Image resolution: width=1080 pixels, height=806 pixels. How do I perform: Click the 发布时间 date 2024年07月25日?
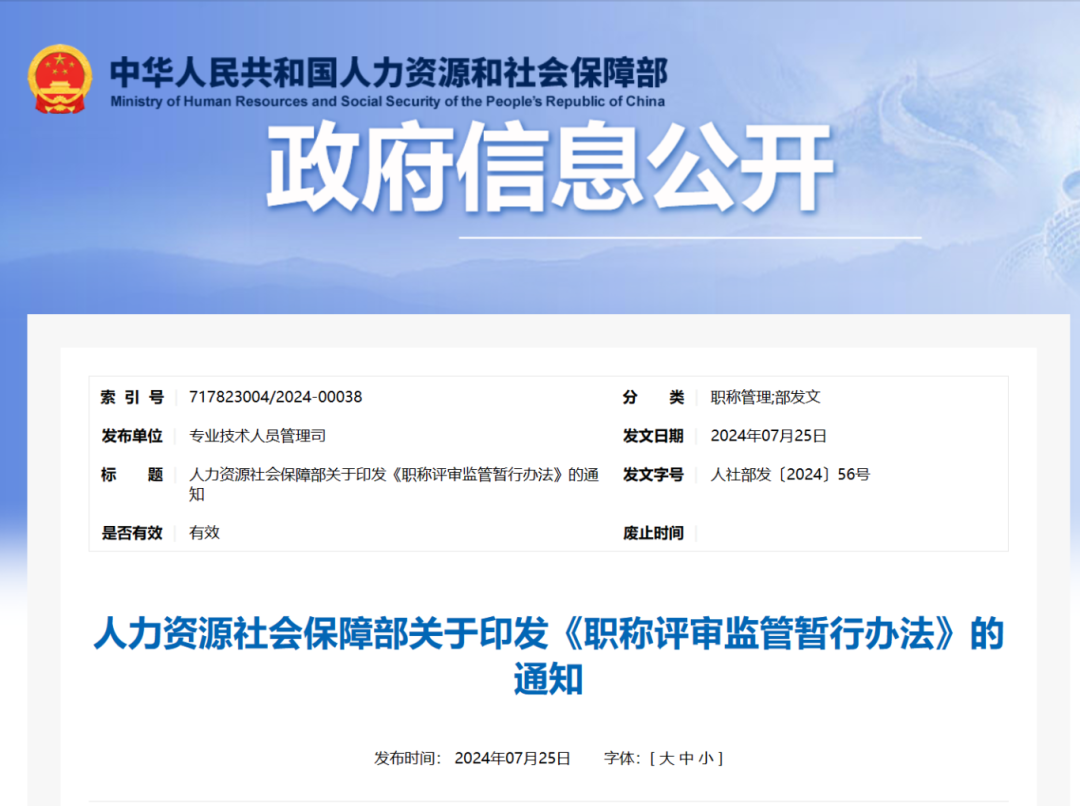513,758
